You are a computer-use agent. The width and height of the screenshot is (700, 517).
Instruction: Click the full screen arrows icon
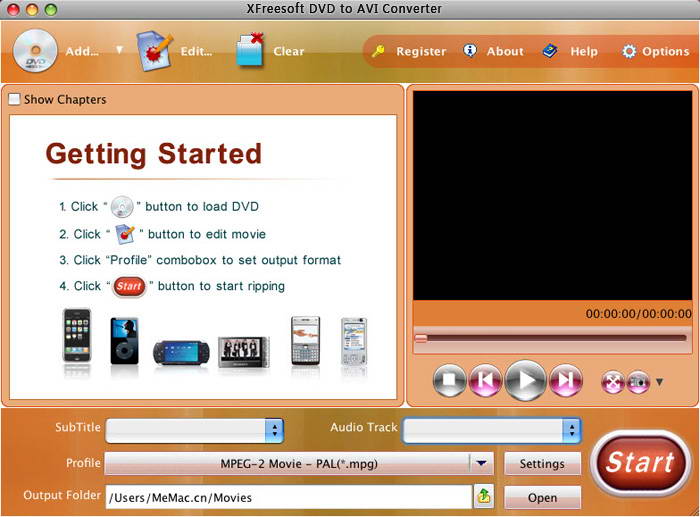click(612, 382)
